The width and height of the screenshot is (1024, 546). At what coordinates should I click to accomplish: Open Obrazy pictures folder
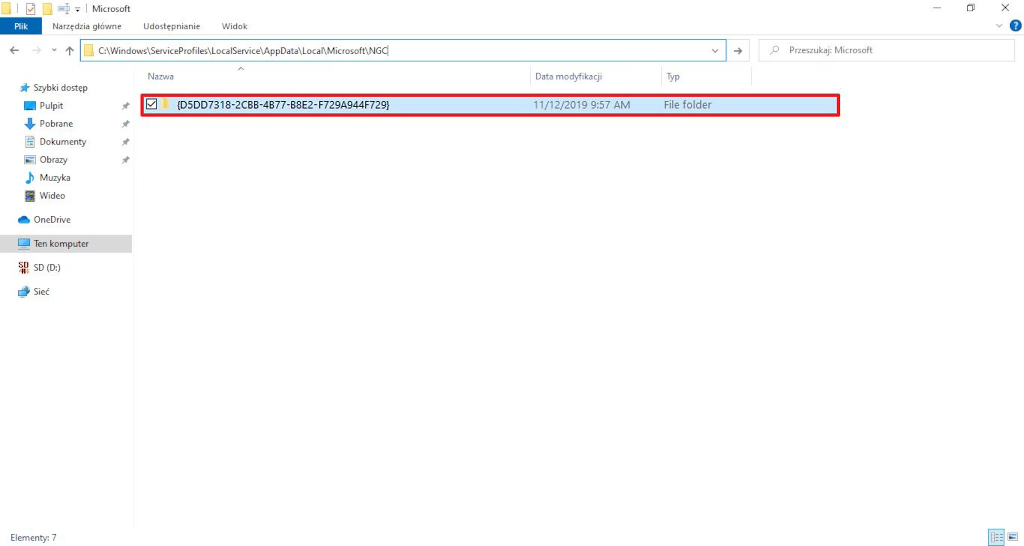coord(54,159)
